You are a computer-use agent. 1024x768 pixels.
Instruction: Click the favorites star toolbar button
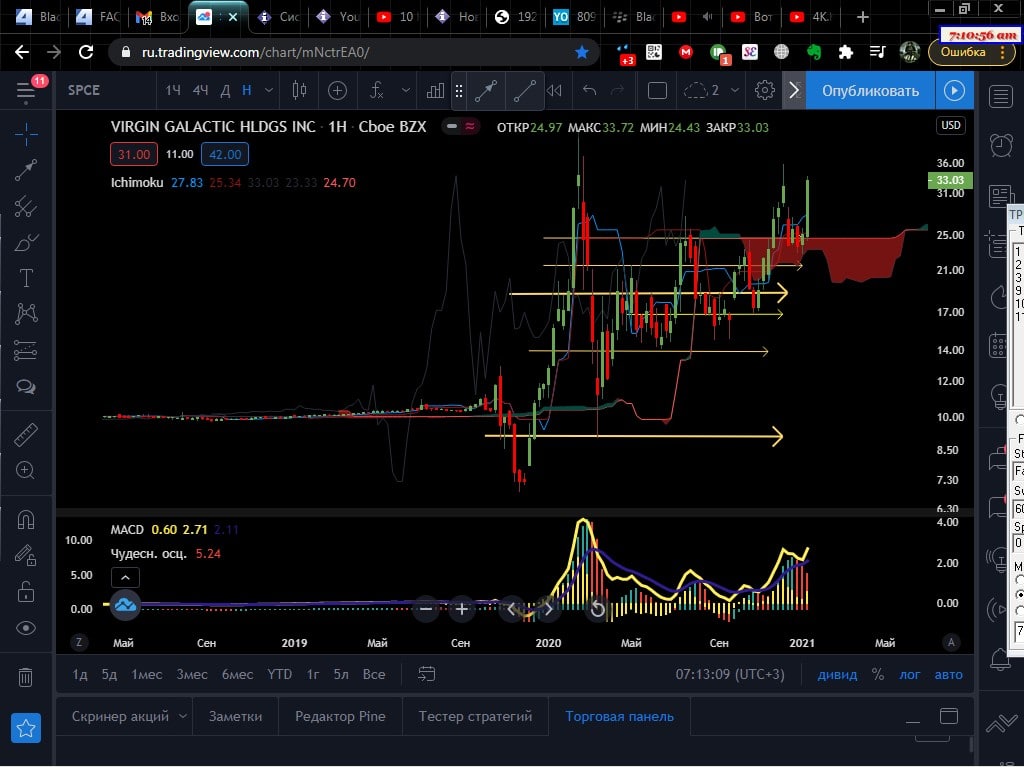(26, 728)
